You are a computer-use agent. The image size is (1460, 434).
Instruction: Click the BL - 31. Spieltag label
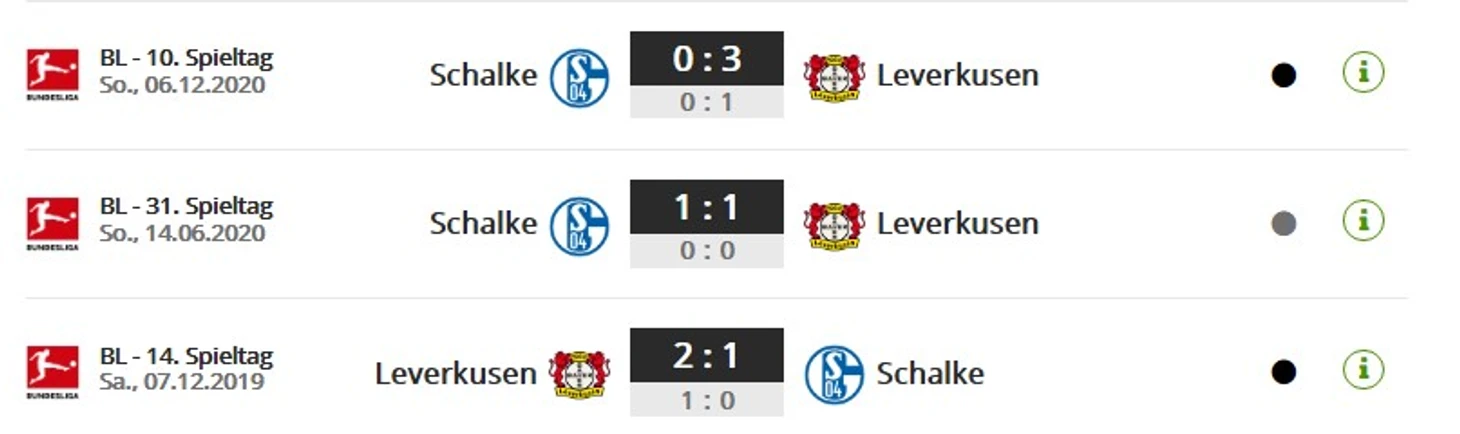186,207
